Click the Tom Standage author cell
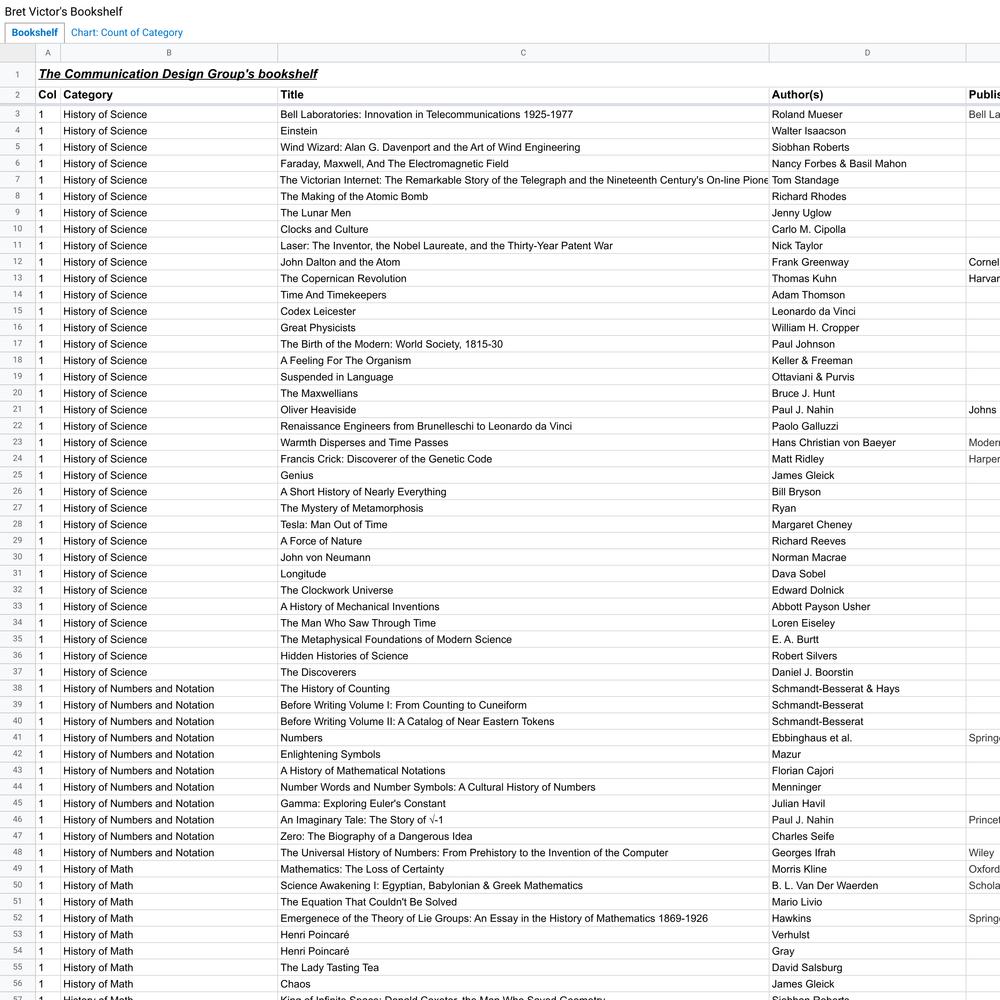This screenshot has width=1000, height=1000. [867, 180]
